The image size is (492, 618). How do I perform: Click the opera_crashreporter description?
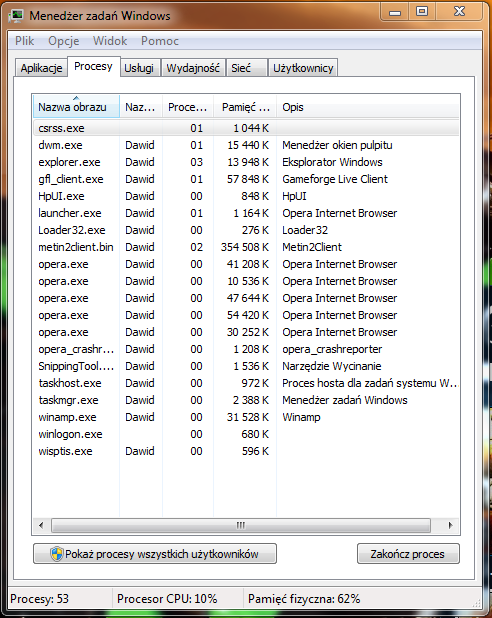tap(332, 349)
